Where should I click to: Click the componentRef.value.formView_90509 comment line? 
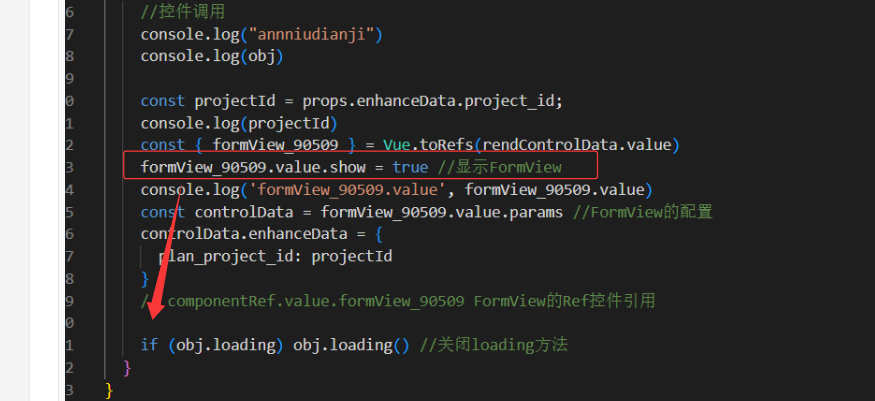tap(398, 301)
